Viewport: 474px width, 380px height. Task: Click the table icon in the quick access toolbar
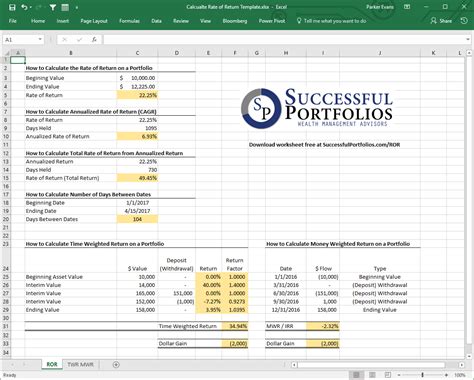coord(65,7)
